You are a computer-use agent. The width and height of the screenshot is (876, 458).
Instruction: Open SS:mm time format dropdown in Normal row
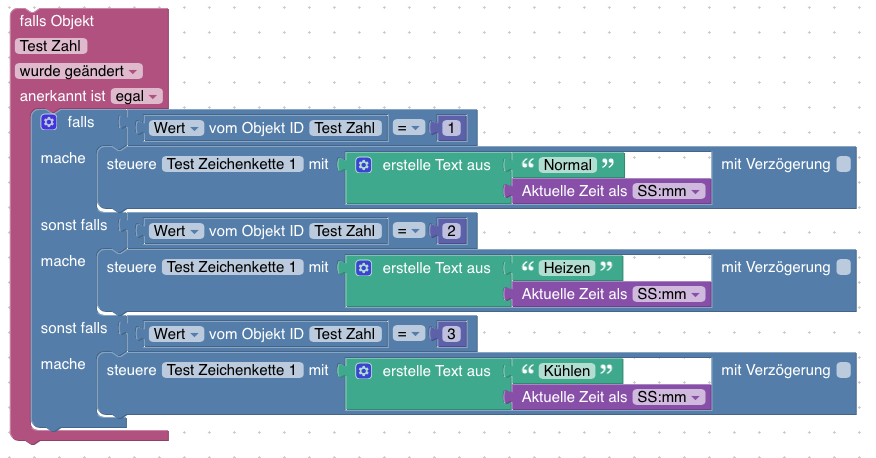pos(669,191)
